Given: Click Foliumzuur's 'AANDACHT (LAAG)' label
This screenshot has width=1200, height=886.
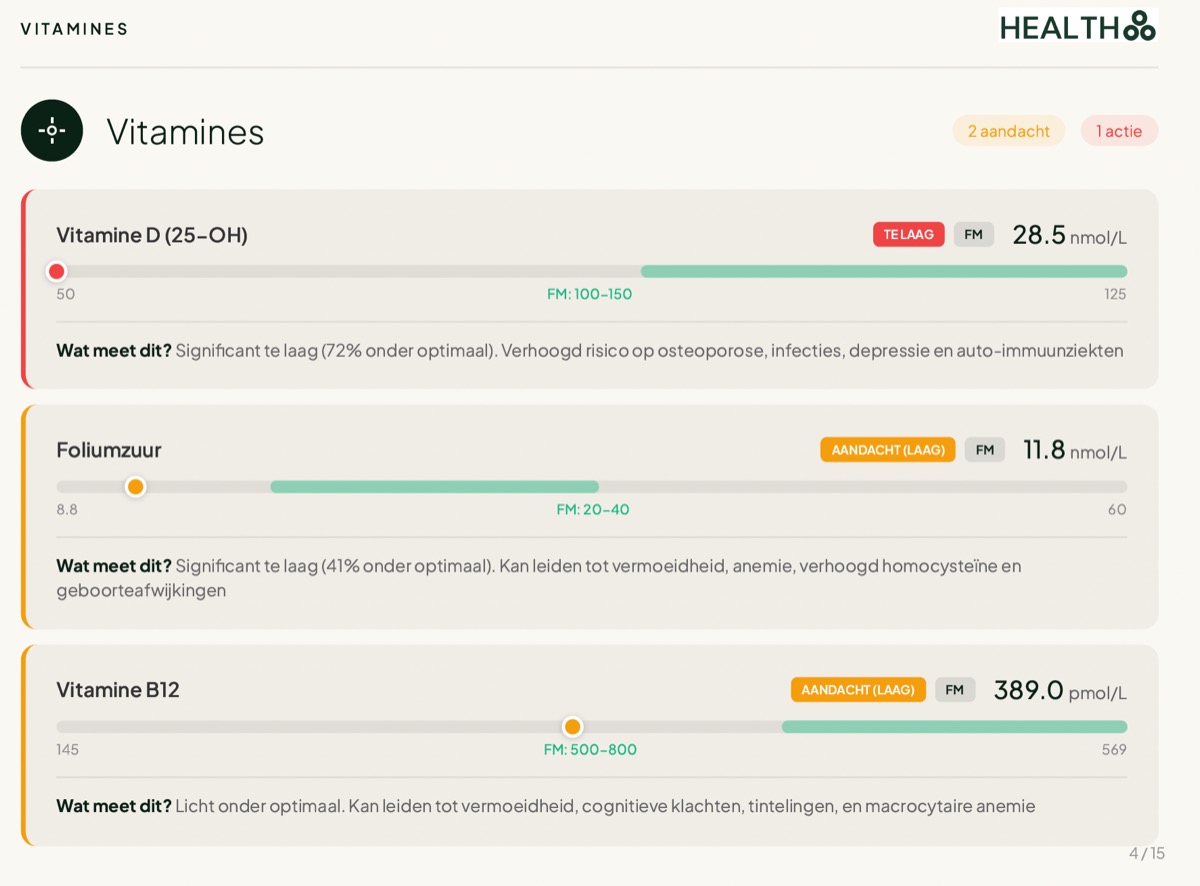Looking at the screenshot, I should (x=887, y=450).
